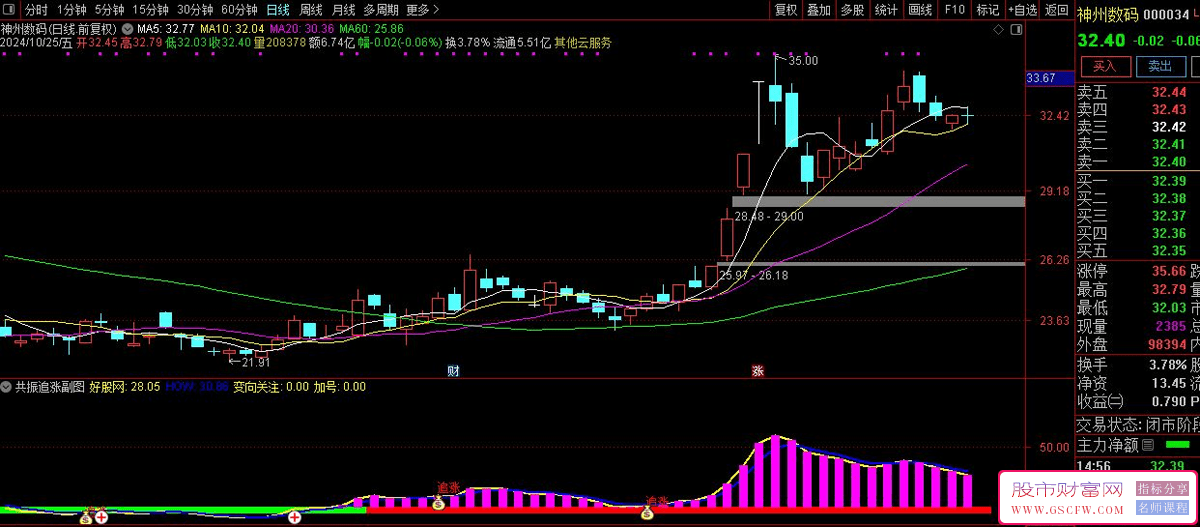Image resolution: width=1200 pixels, height=527 pixels.
Task: Click the 涨 marker below candles
Action: click(x=758, y=371)
